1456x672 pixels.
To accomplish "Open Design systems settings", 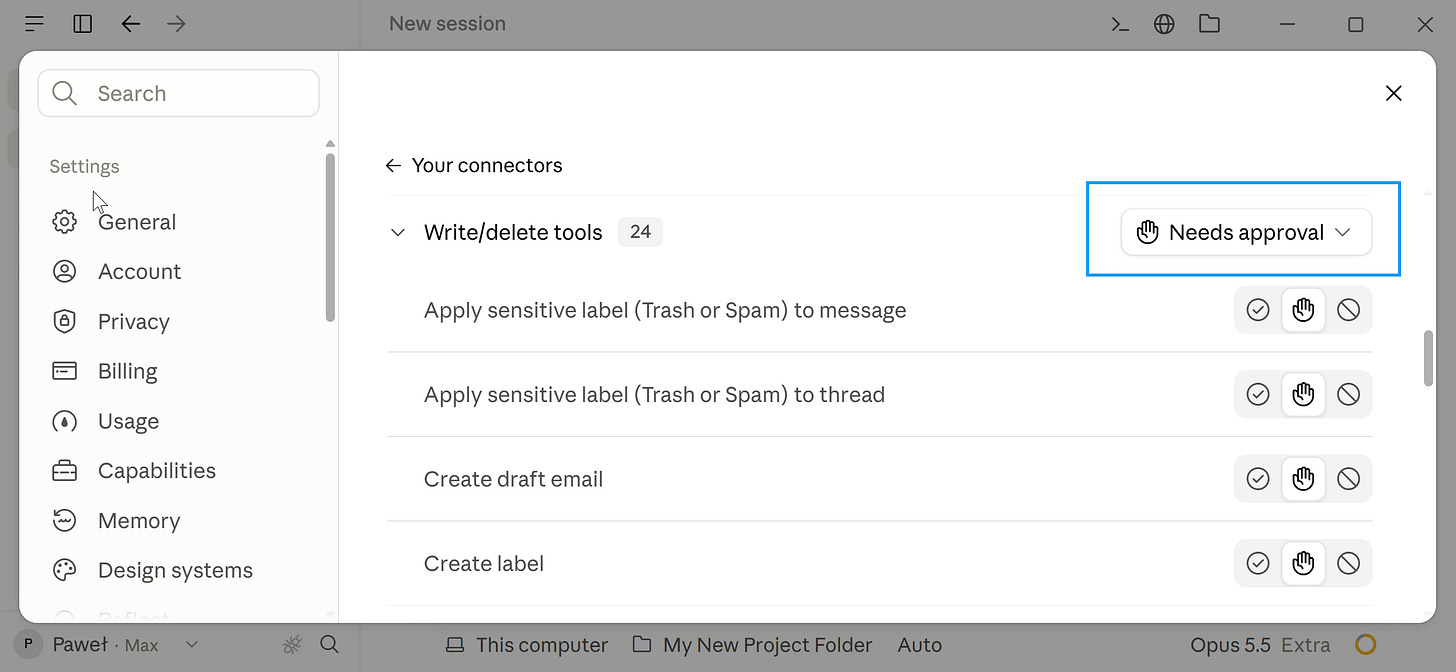I will (x=178, y=570).
